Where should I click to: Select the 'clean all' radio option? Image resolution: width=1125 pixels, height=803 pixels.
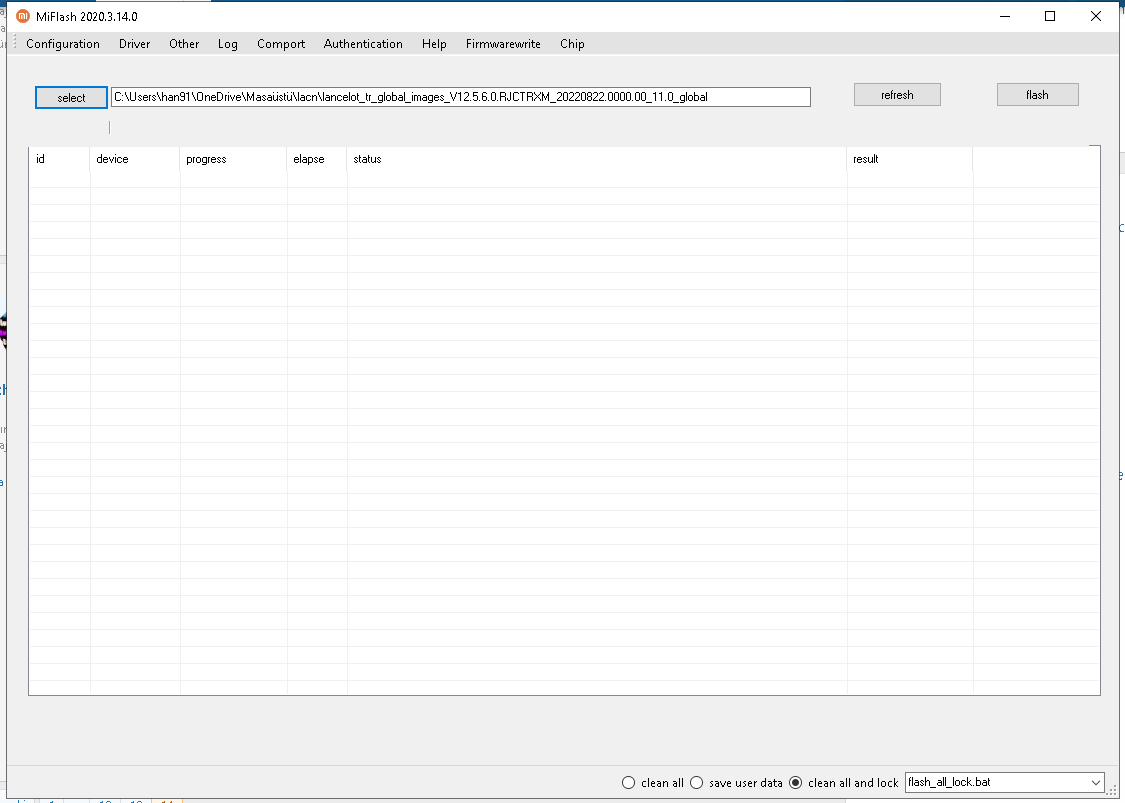click(x=653, y=782)
